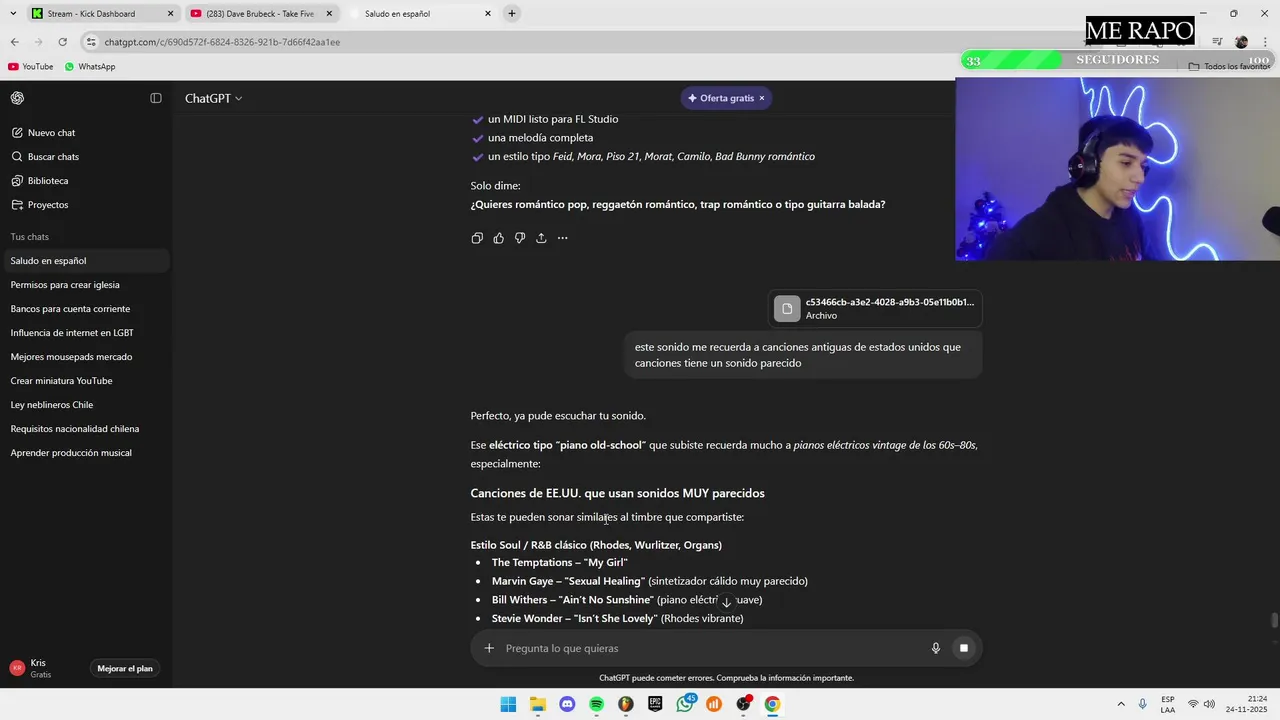Open chat Mejores mousepads mercado
Image resolution: width=1280 pixels, height=720 pixels.
click(x=86, y=357)
